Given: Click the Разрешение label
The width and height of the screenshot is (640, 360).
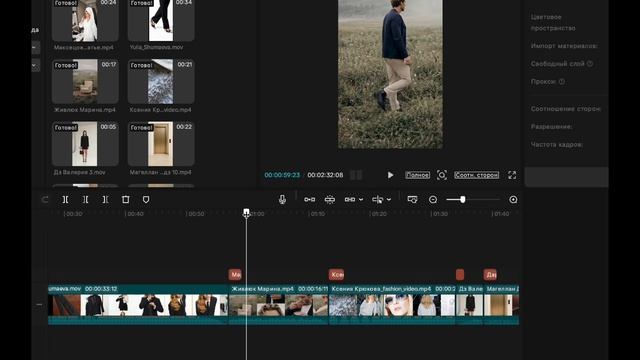Looking at the screenshot, I should 551,127.
